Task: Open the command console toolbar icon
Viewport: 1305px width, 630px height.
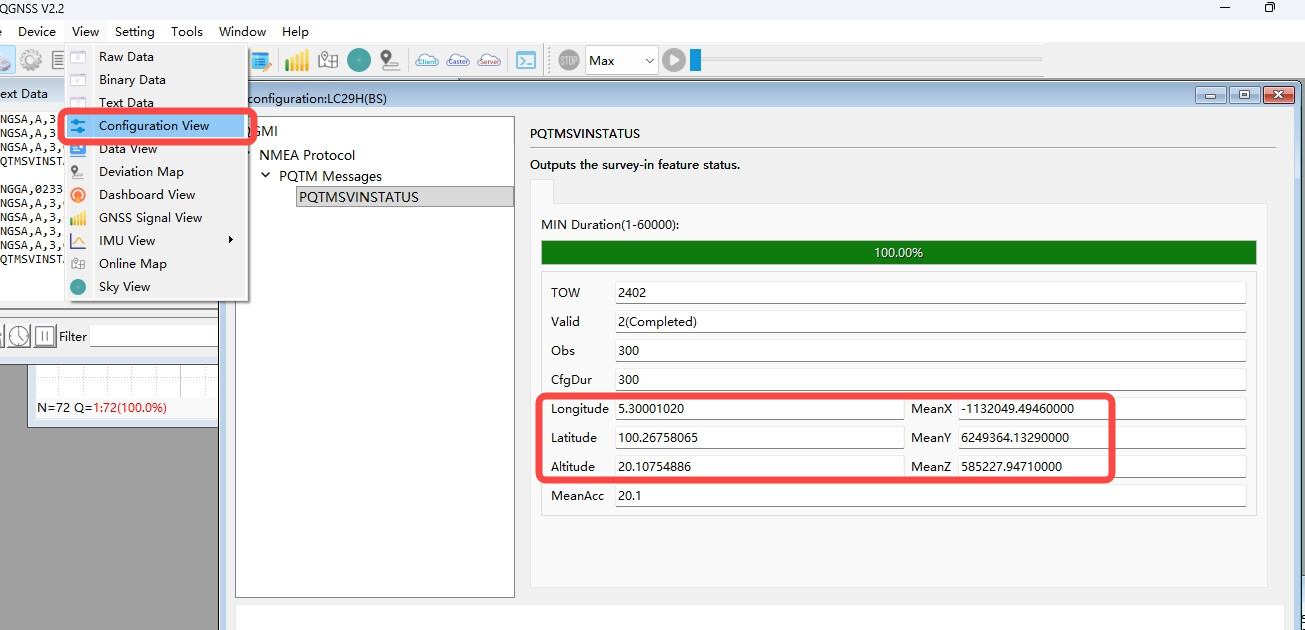Action: (x=526, y=61)
